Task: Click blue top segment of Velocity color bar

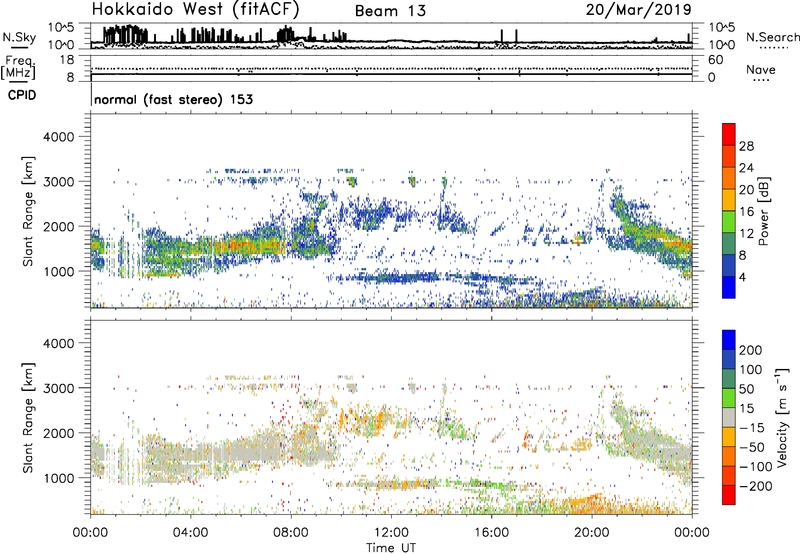Action: [729, 340]
